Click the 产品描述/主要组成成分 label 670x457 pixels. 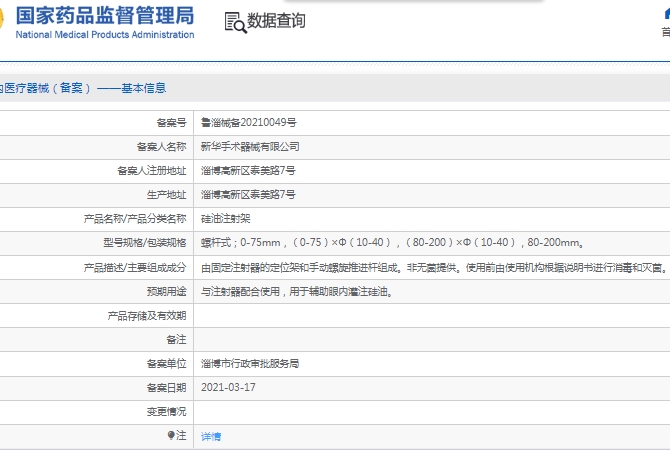click(135, 267)
